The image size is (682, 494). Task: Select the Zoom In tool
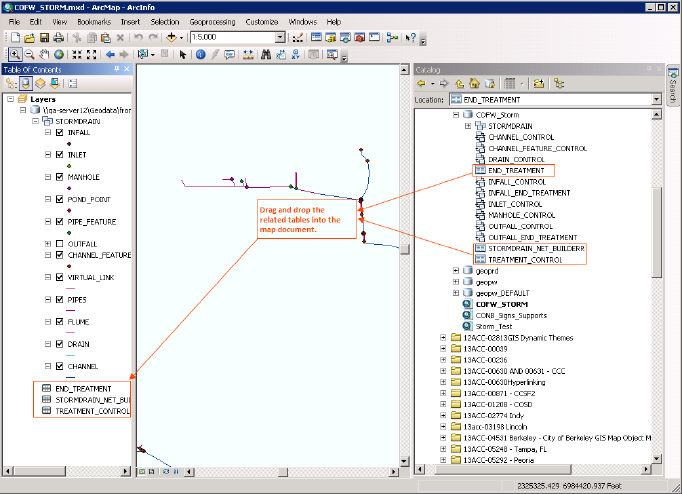click(14, 54)
